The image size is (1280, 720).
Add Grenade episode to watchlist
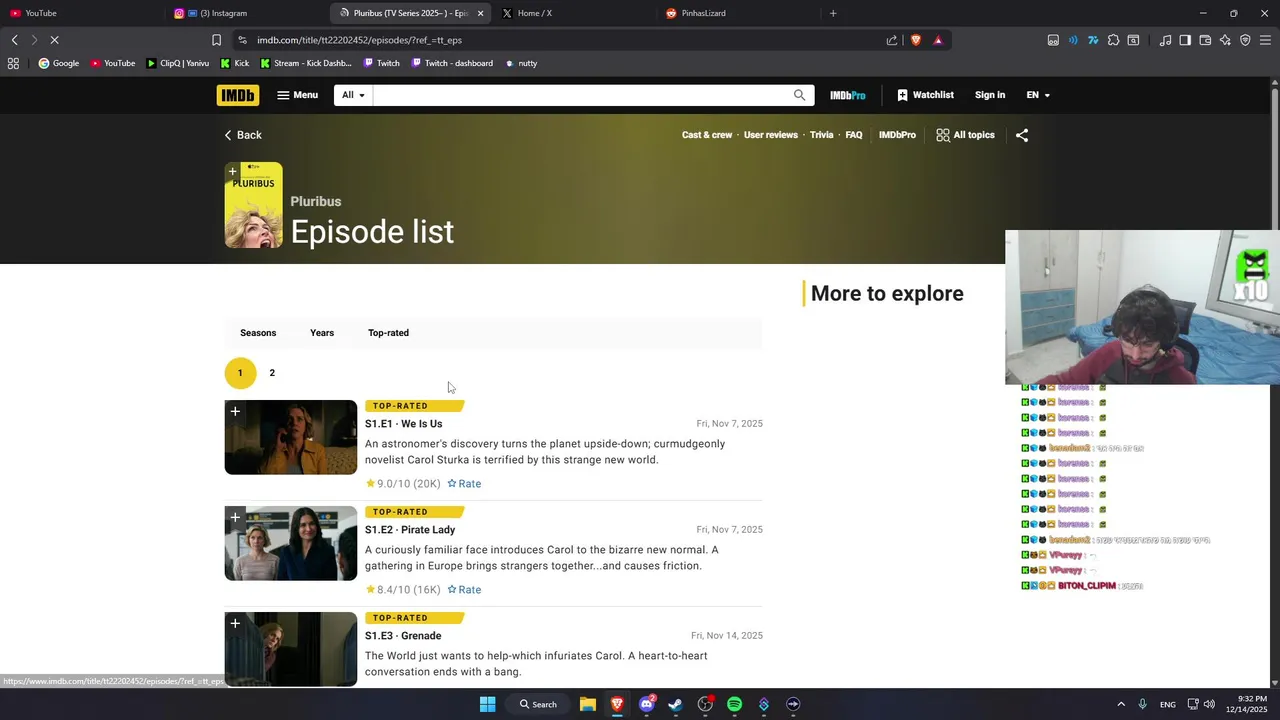click(x=235, y=623)
